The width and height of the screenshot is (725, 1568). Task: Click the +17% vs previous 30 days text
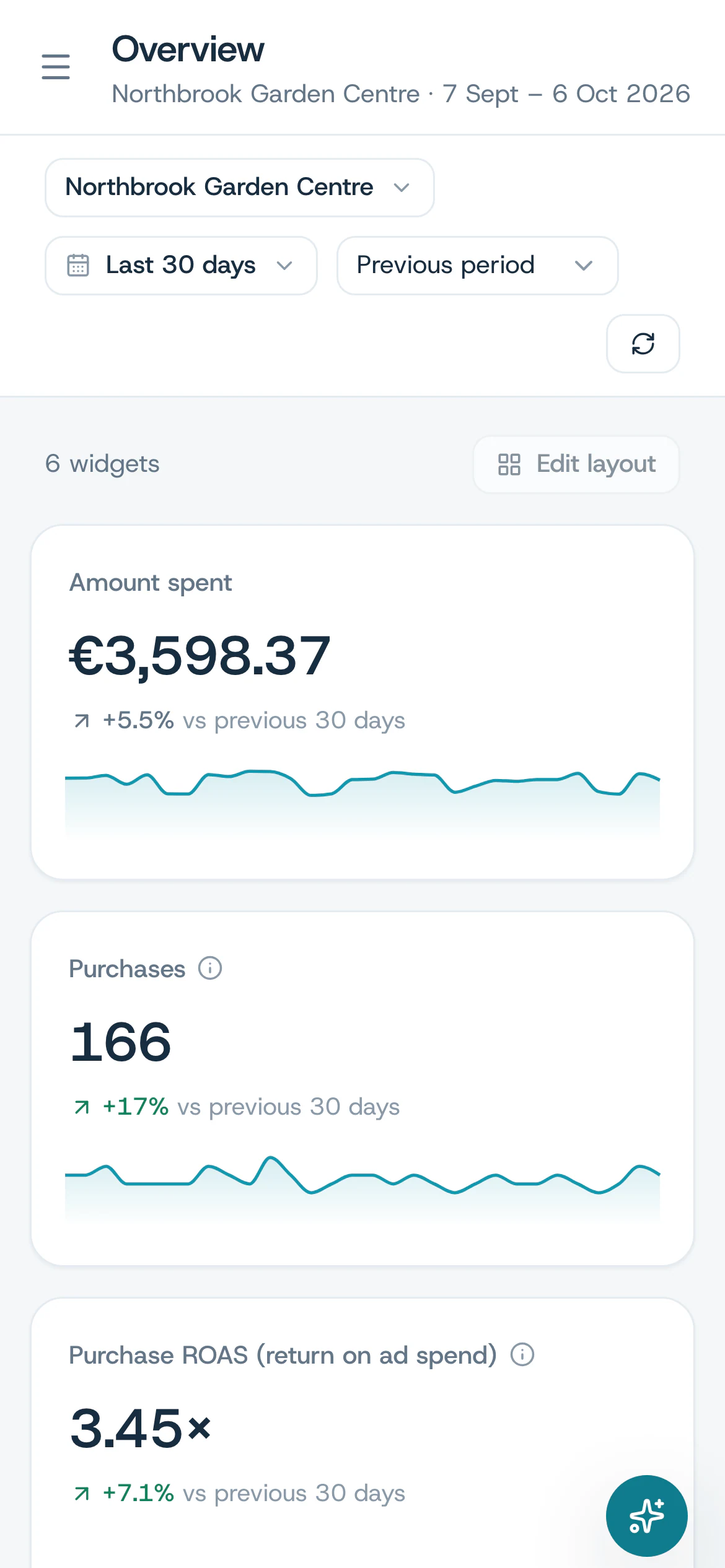pos(236,1107)
